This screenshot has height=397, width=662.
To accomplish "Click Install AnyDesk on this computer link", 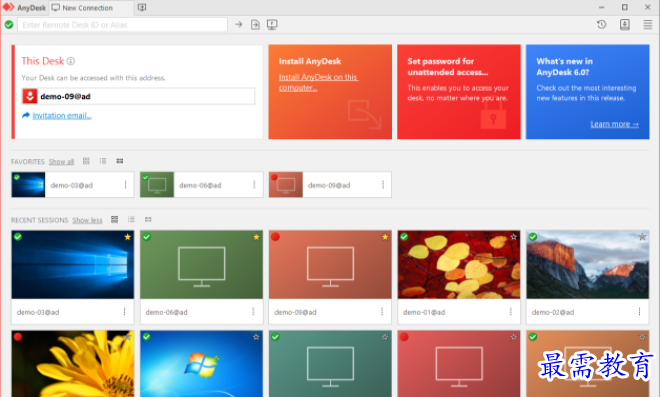I will (x=318, y=82).
